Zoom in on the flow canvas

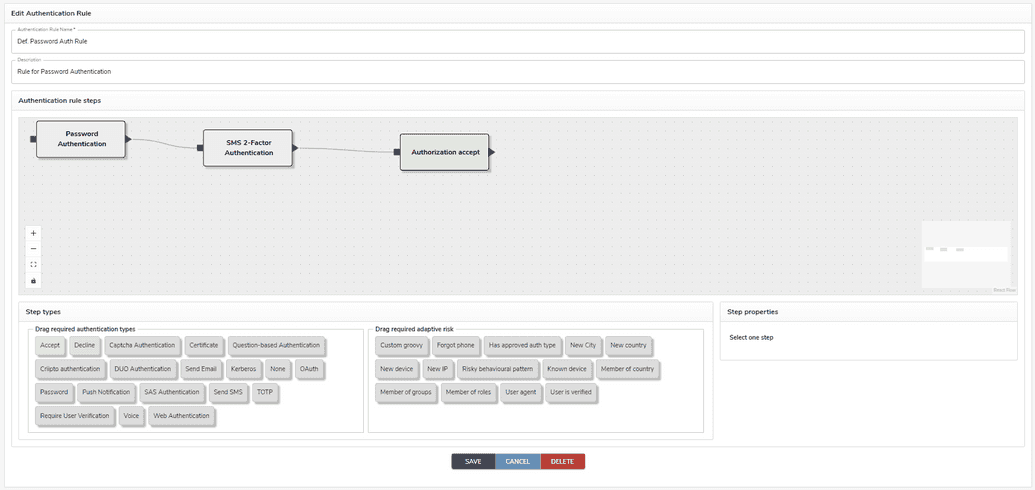coord(34,233)
